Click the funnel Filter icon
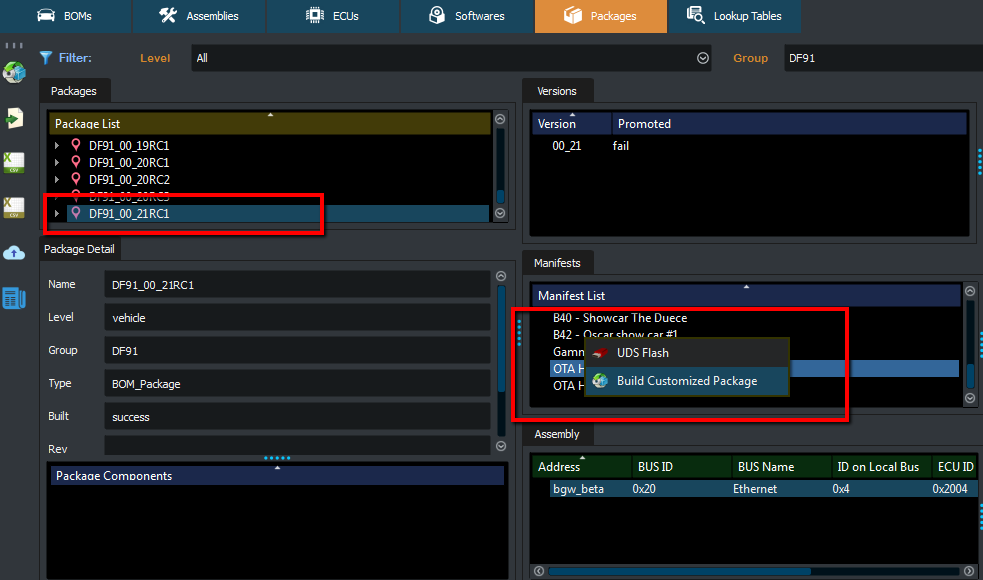The image size is (983, 580). pos(46,58)
